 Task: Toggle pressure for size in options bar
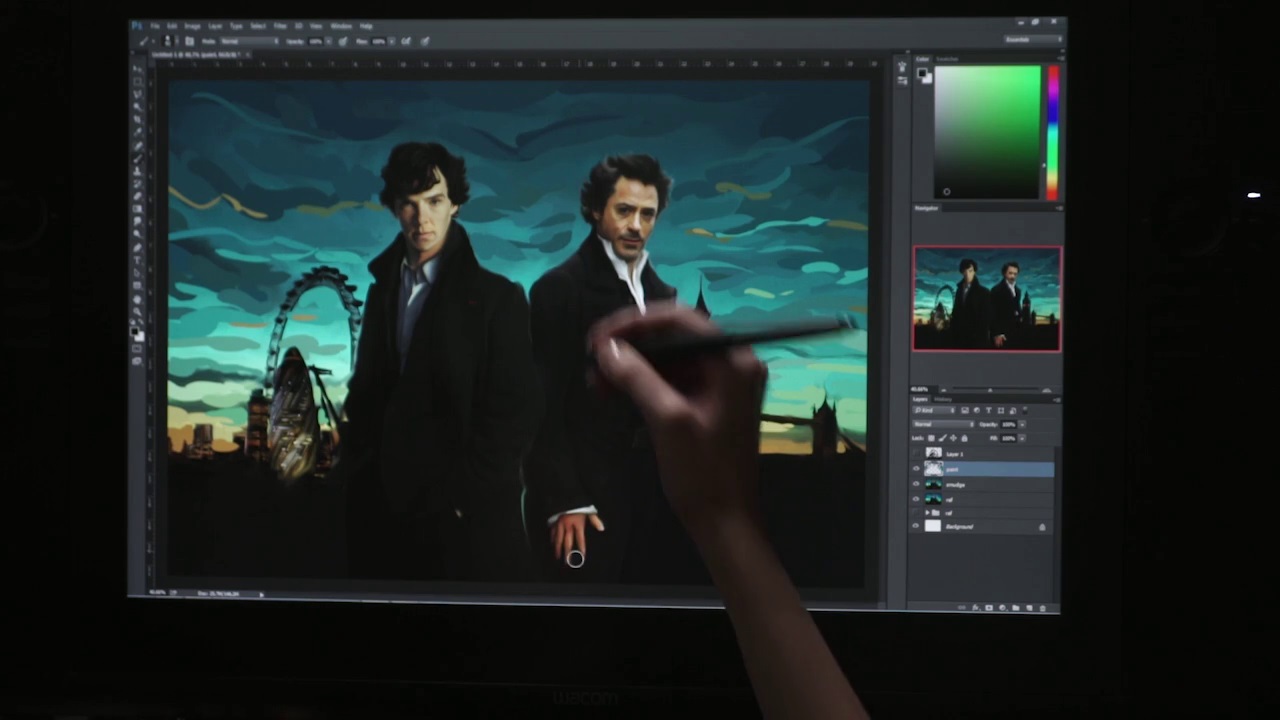click(425, 41)
